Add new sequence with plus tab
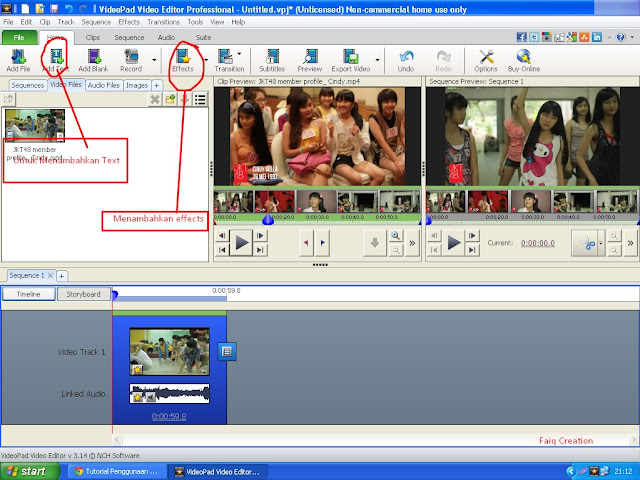Screen dimensions: 640x480 62,276
